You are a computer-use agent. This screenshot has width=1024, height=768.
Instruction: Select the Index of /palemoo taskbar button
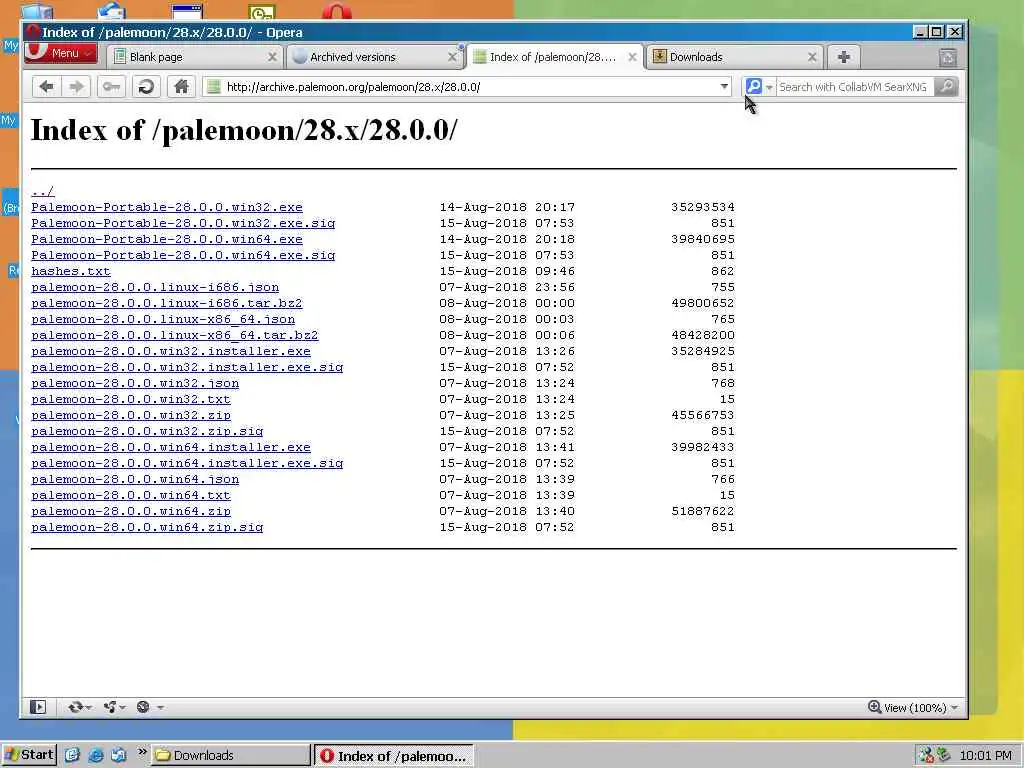394,756
